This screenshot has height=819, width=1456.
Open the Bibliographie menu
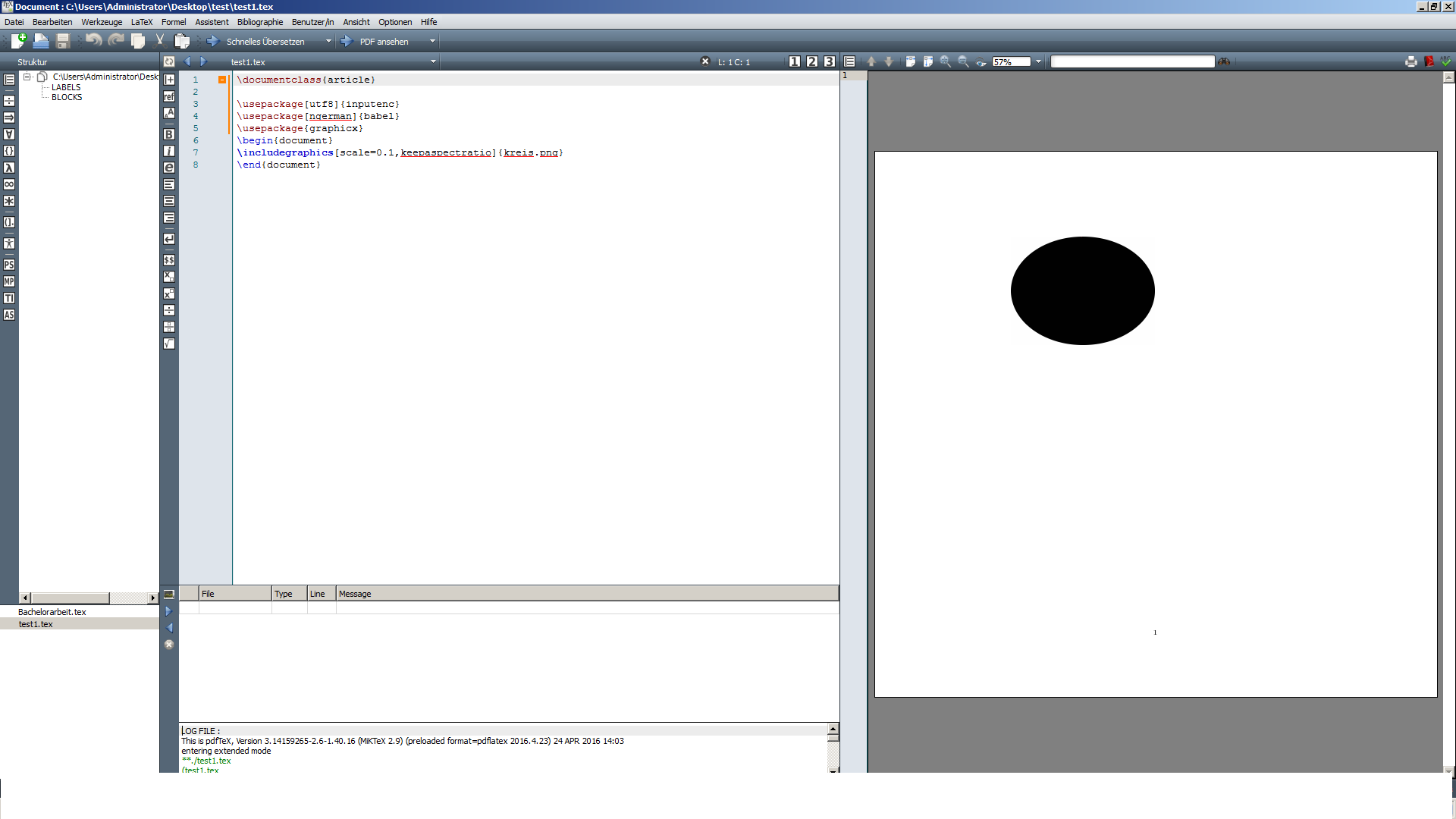260,22
